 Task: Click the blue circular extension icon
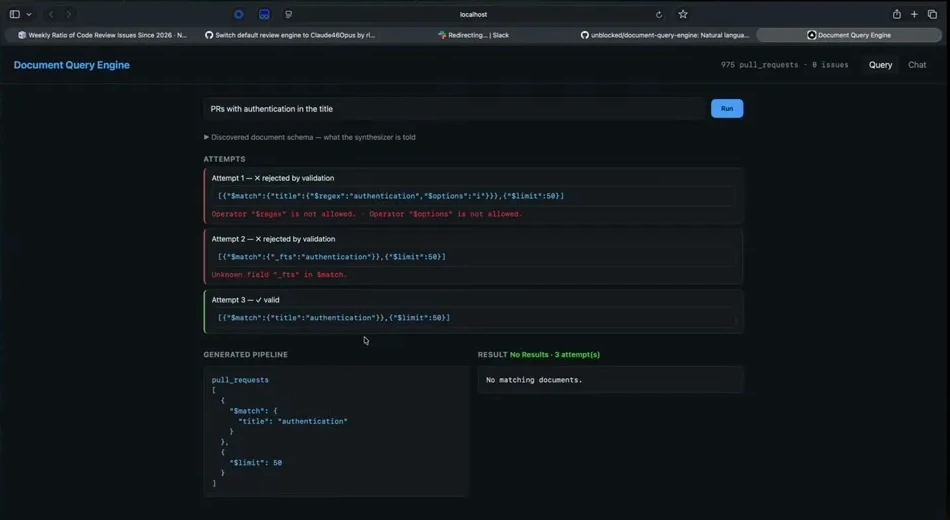point(239,14)
